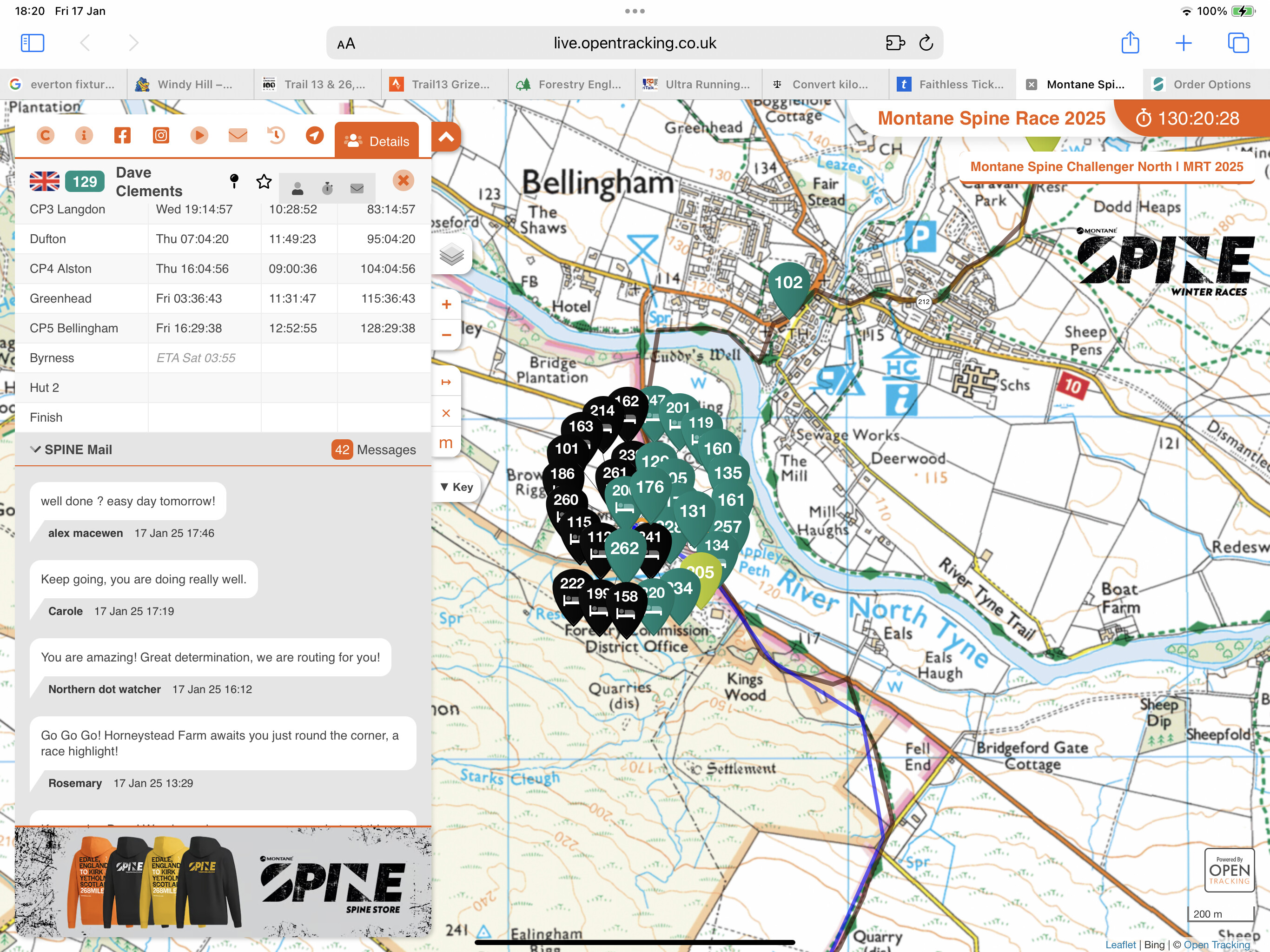Click the Montane Spine Race 2025 title
The image size is (1270, 952).
click(991, 118)
